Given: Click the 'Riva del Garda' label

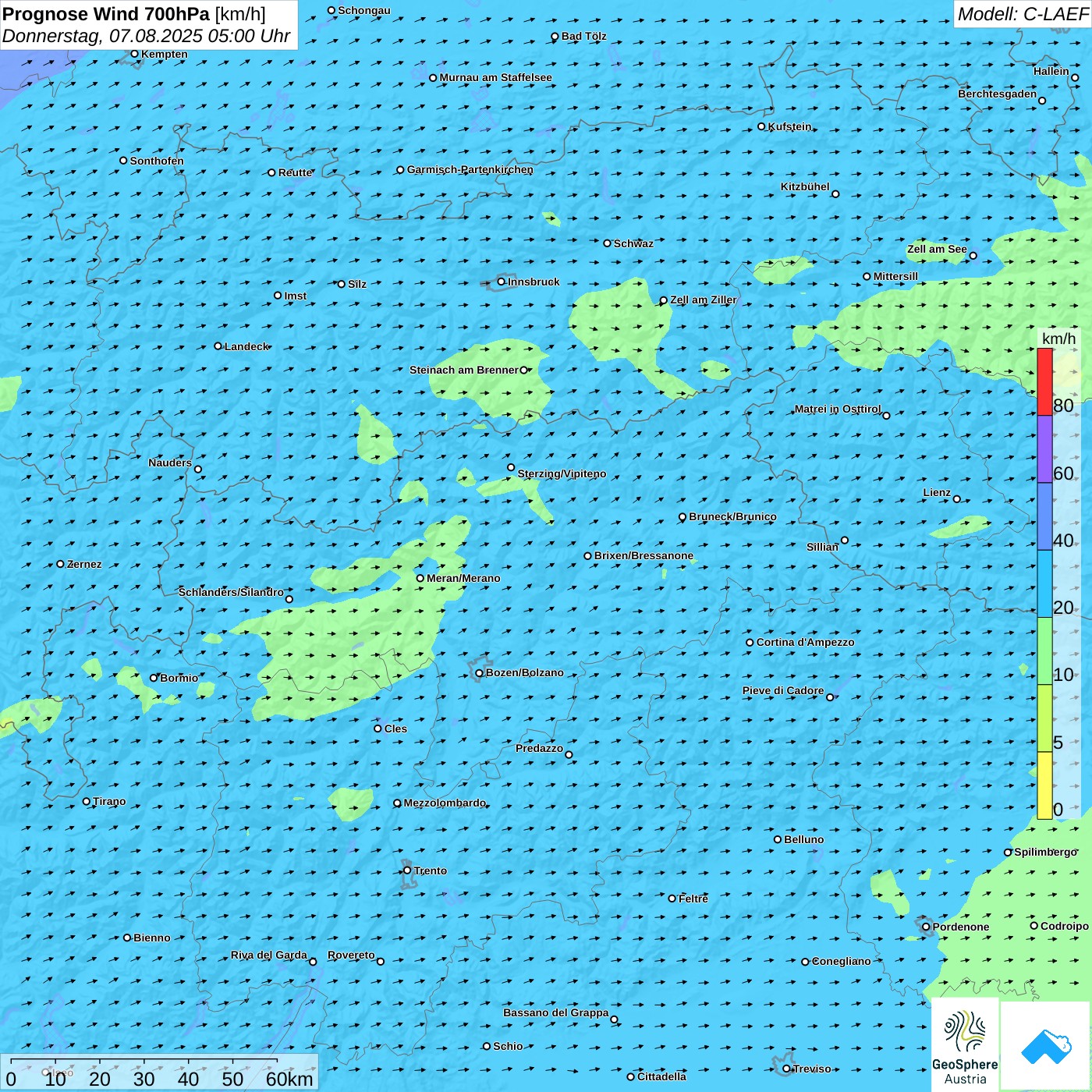Looking at the screenshot, I should coord(269,955).
